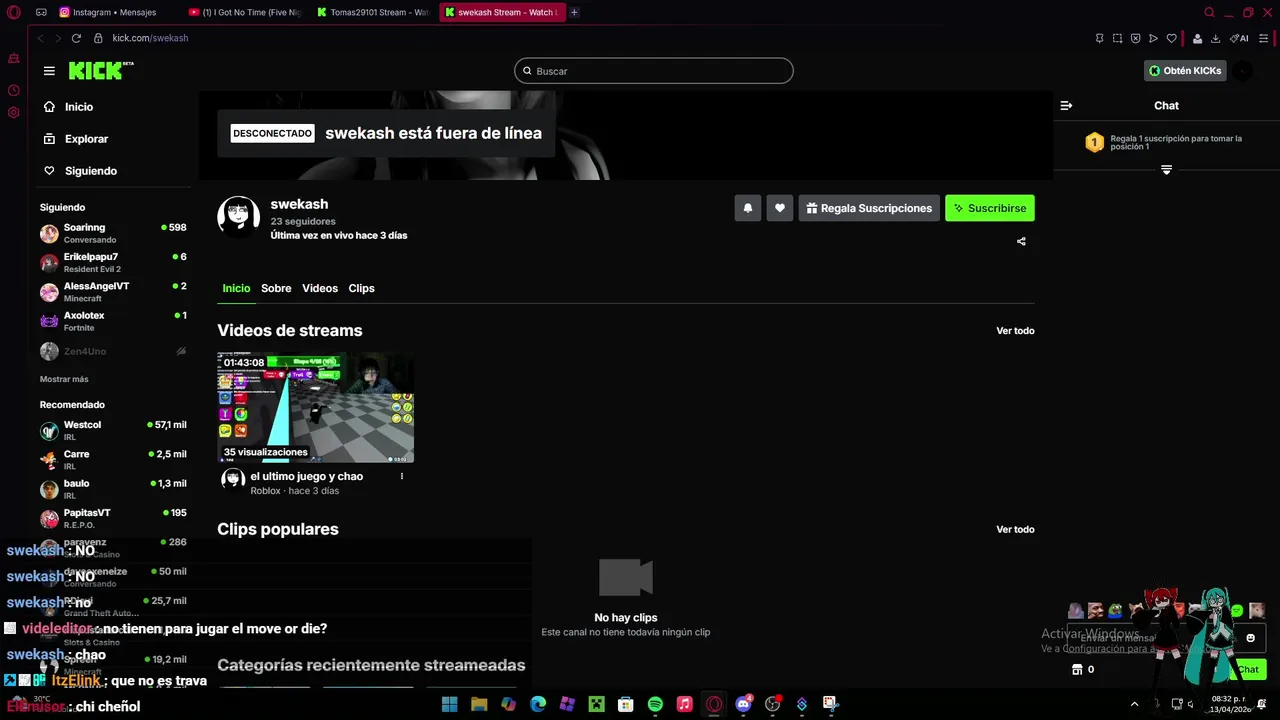Pin tab using address bar pin icon
This screenshot has height=720, width=1280.
click(1099, 38)
